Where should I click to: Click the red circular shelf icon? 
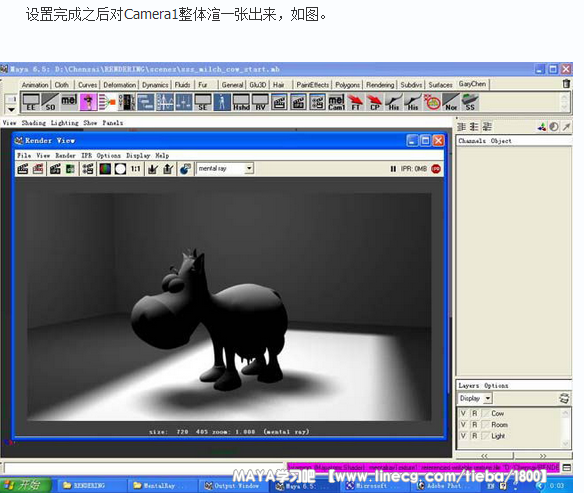tap(432, 102)
